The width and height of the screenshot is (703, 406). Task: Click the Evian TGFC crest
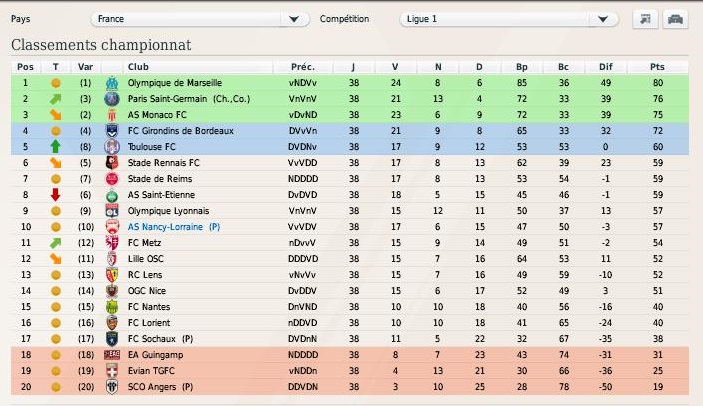(112, 371)
